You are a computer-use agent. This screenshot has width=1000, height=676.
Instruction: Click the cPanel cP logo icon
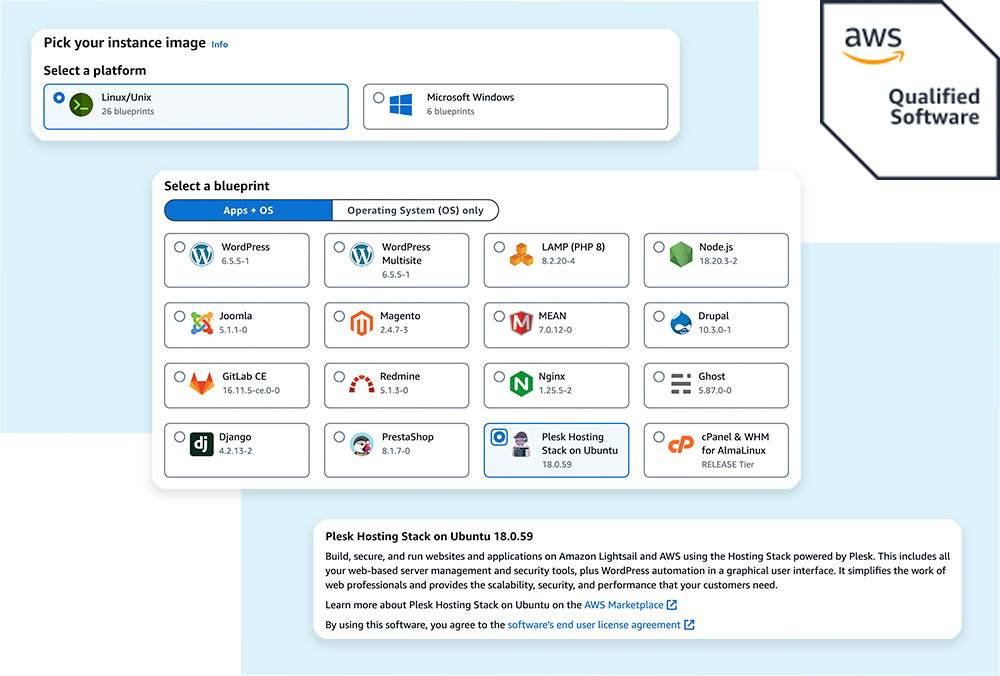tap(681, 445)
